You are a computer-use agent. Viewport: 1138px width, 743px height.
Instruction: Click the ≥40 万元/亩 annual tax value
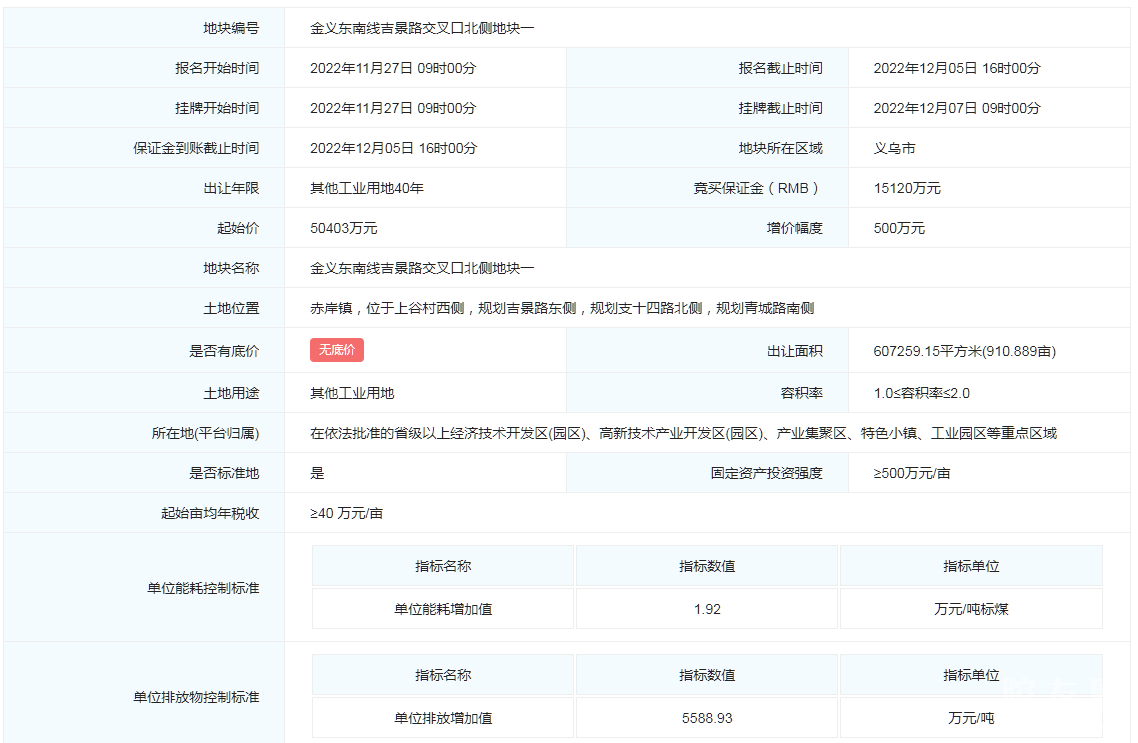[x=346, y=513]
